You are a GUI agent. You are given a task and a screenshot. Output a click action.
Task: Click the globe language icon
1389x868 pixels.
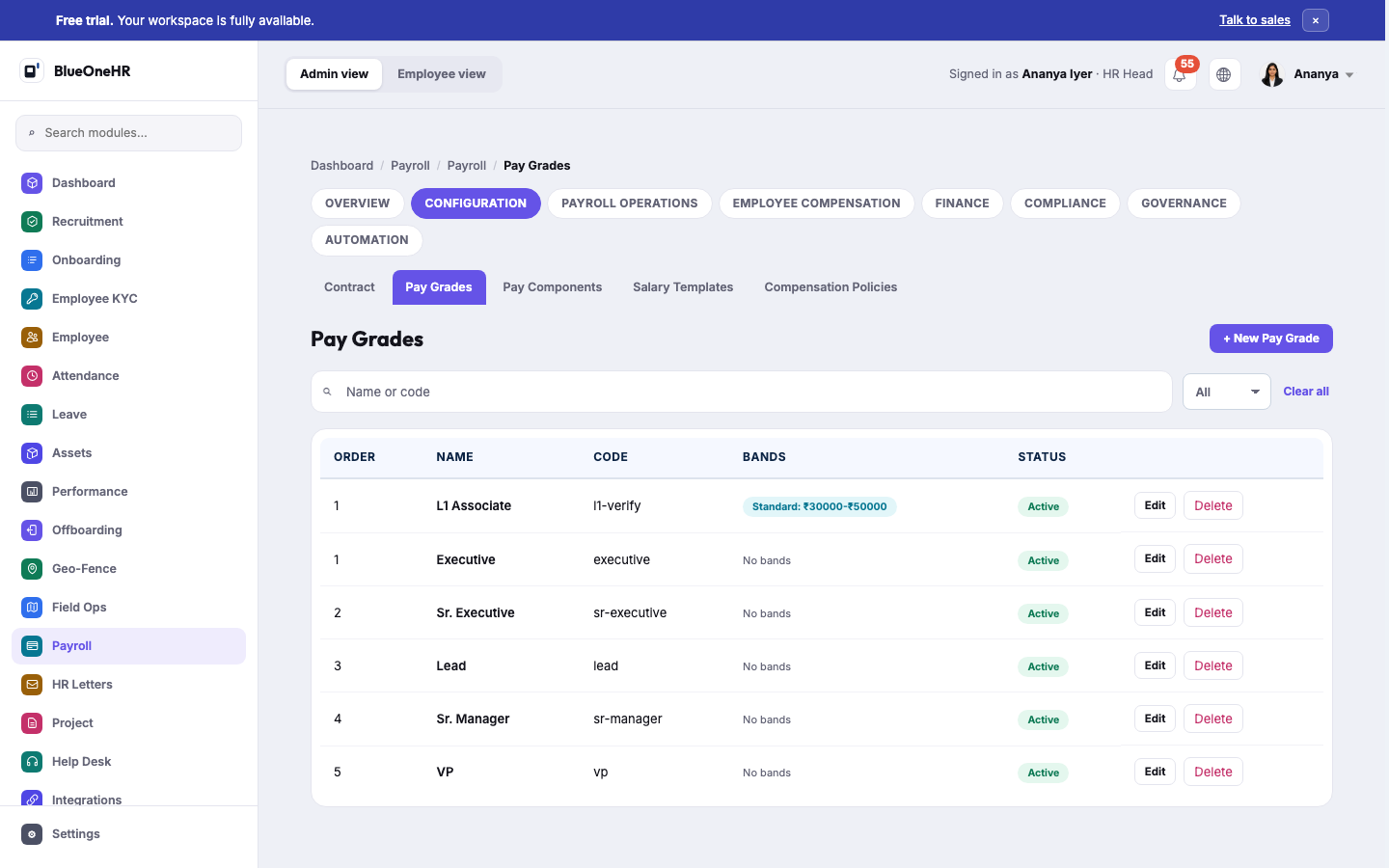pos(1224,74)
